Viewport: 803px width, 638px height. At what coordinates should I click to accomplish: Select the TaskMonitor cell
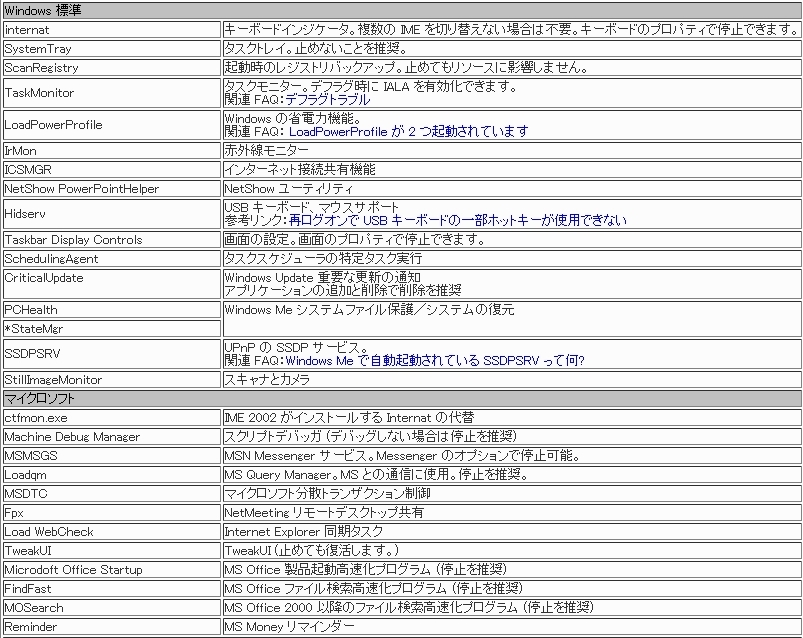pyautogui.click(x=112, y=93)
